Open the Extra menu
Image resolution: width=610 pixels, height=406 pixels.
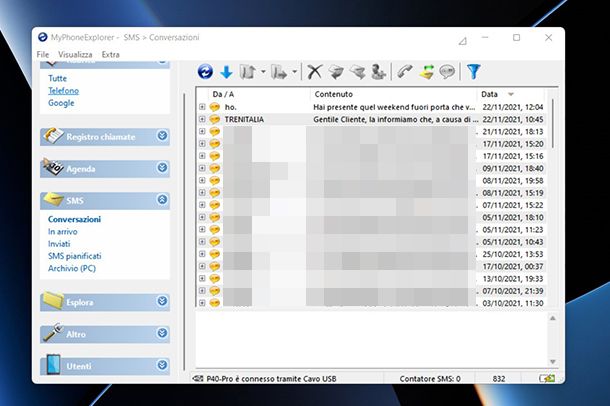[x=110, y=54]
